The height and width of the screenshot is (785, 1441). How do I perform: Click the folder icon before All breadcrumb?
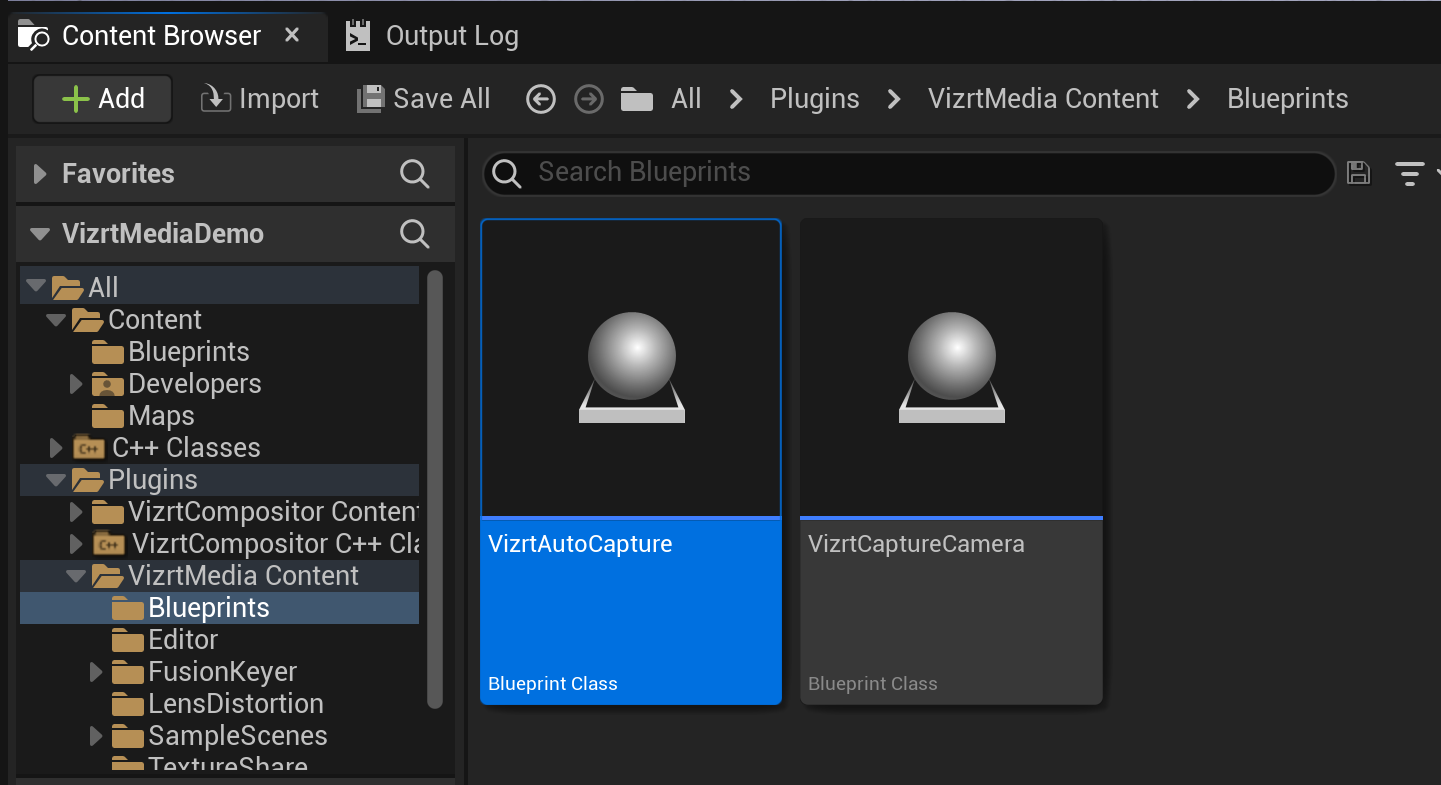(x=636, y=99)
